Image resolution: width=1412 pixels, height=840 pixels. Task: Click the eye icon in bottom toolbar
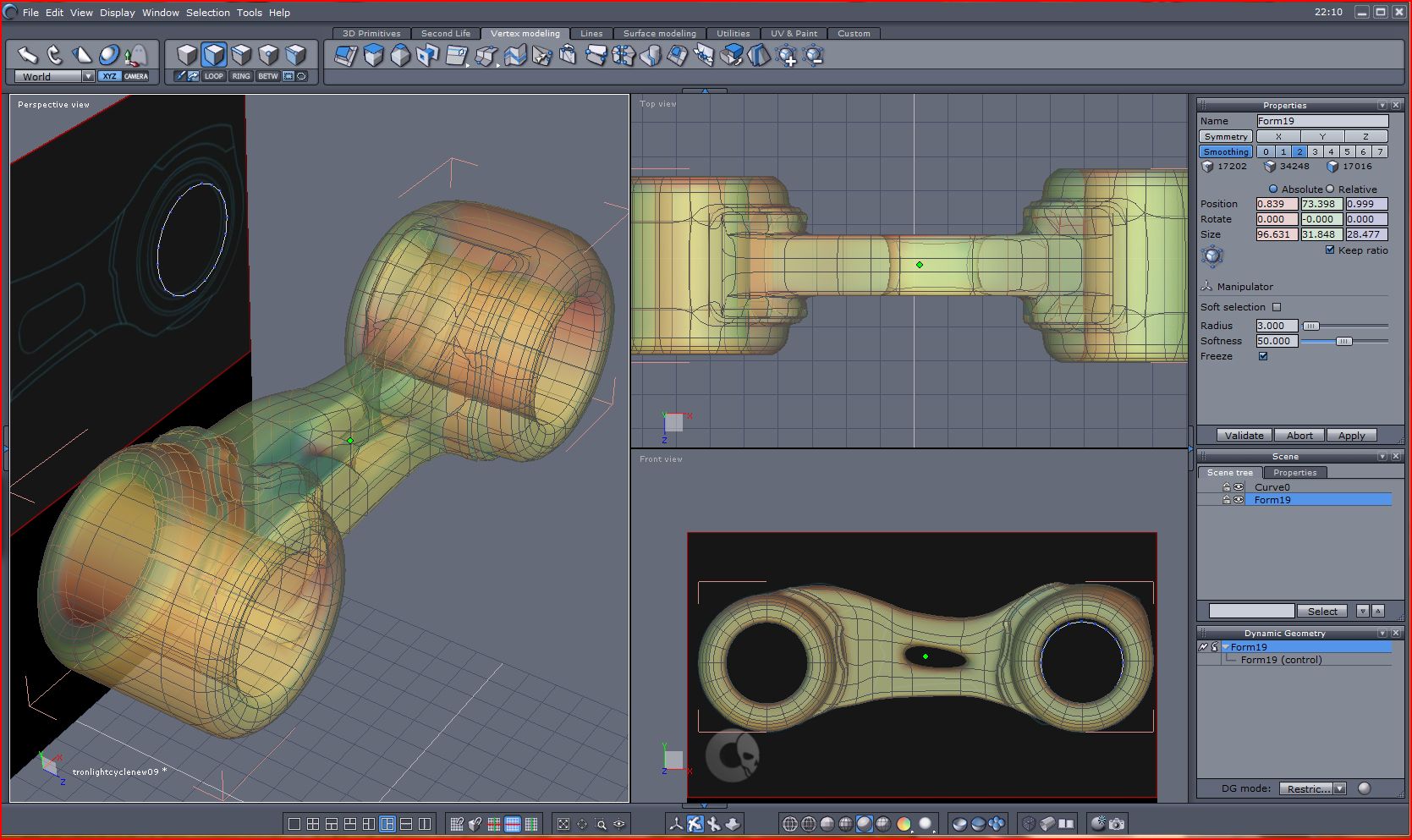pos(619,824)
